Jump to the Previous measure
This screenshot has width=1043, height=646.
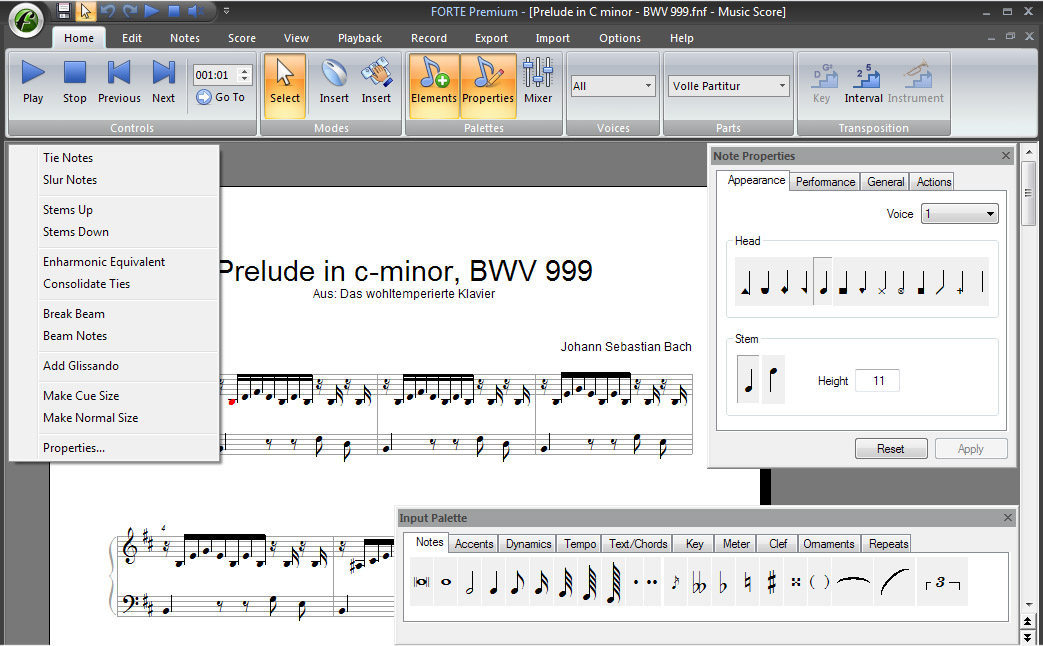coord(119,82)
